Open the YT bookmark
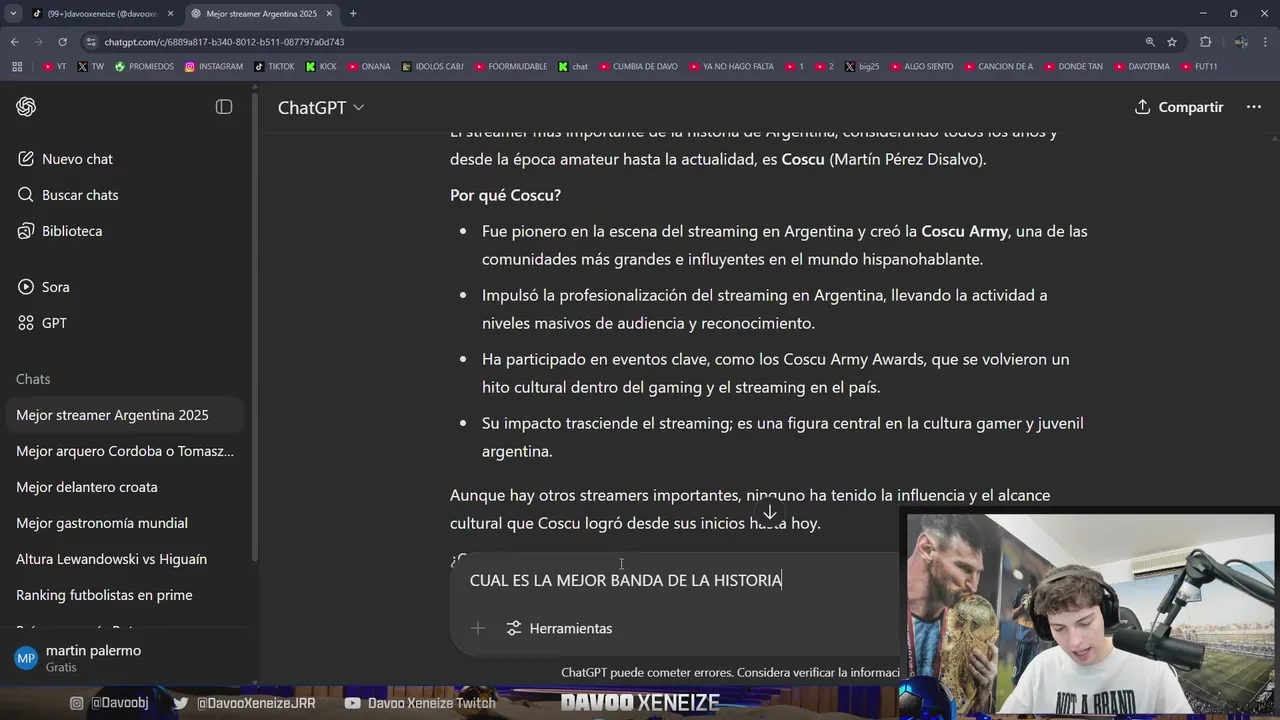The image size is (1280, 720). tap(55, 67)
